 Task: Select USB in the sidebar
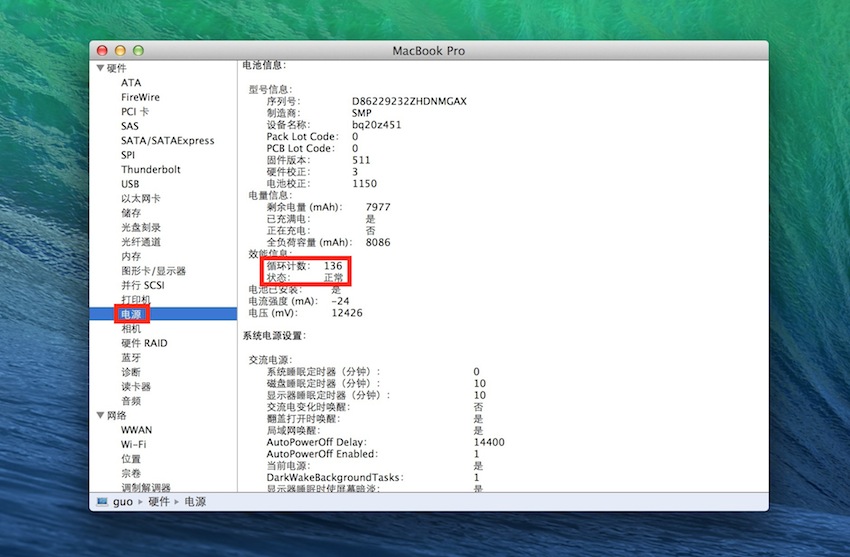tap(130, 184)
